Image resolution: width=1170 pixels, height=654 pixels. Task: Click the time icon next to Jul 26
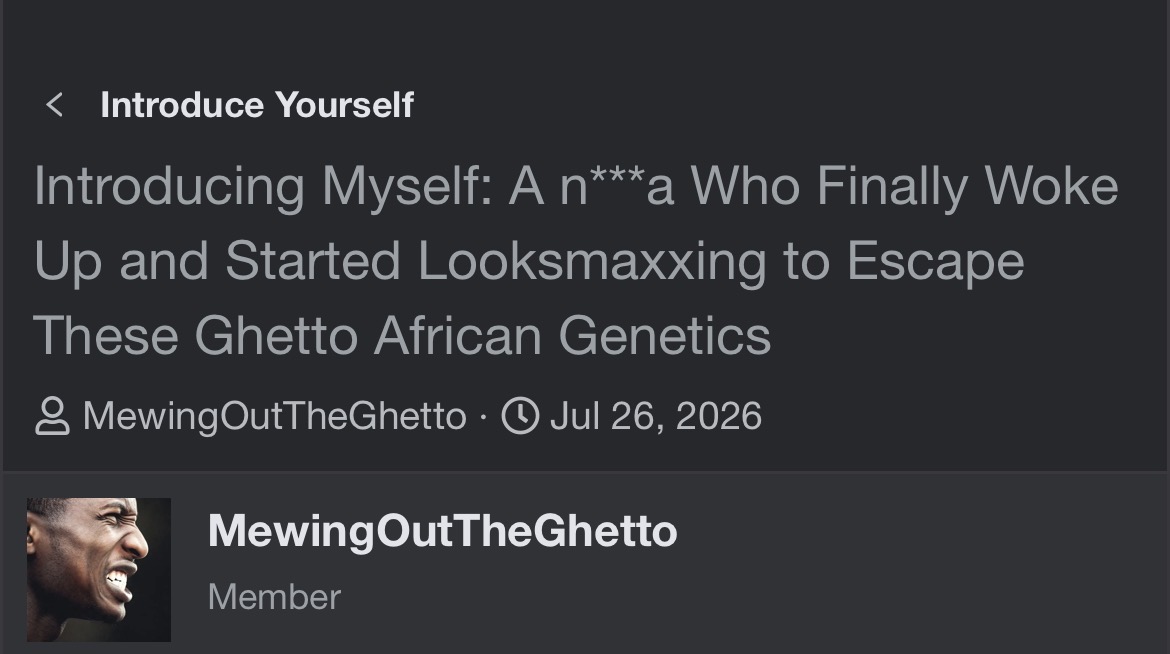[x=520, y=415]
